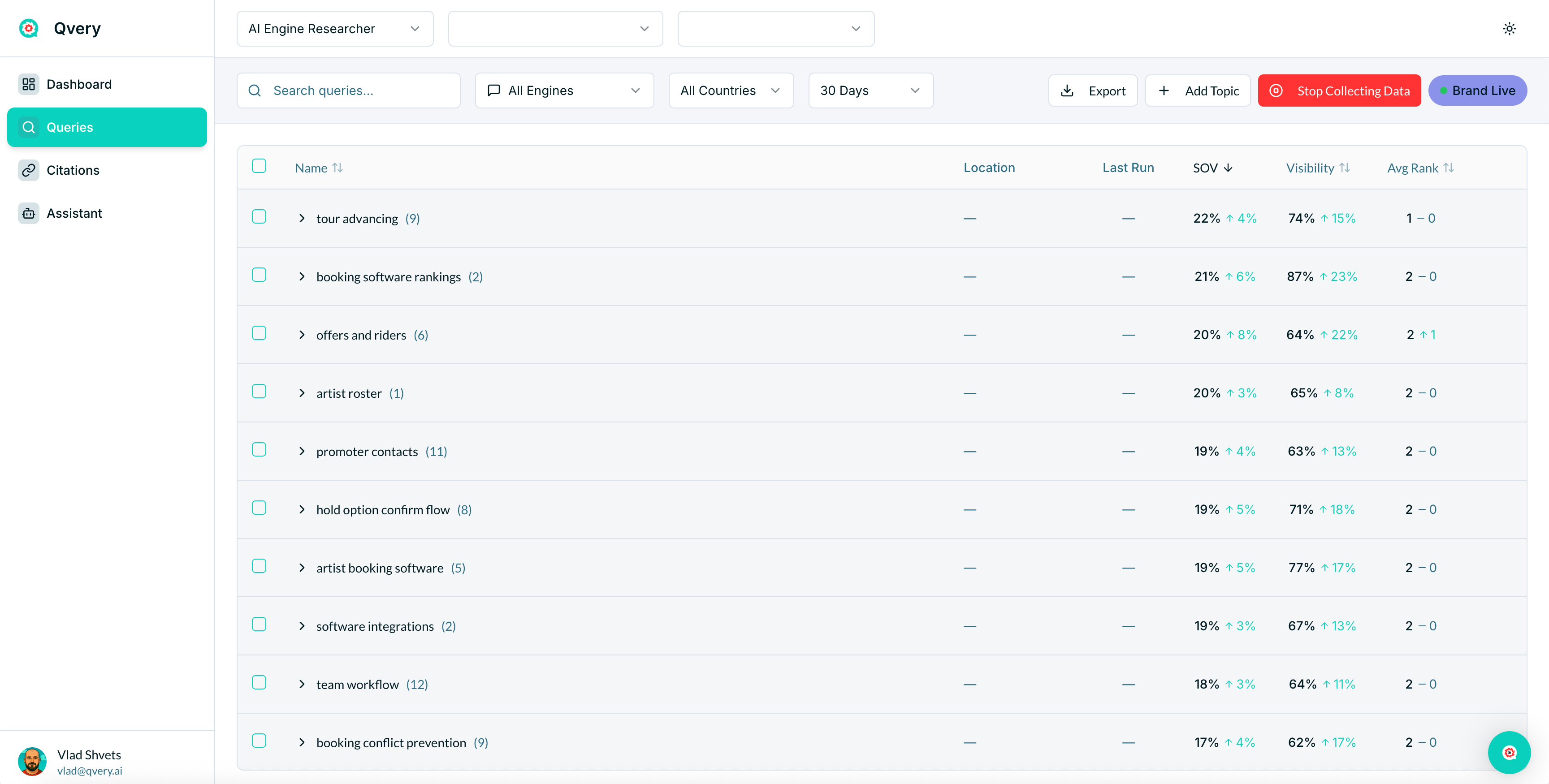Open the 30 Days range dropdown
This screenshot has height=784, width=1549.
pos(870,91)
